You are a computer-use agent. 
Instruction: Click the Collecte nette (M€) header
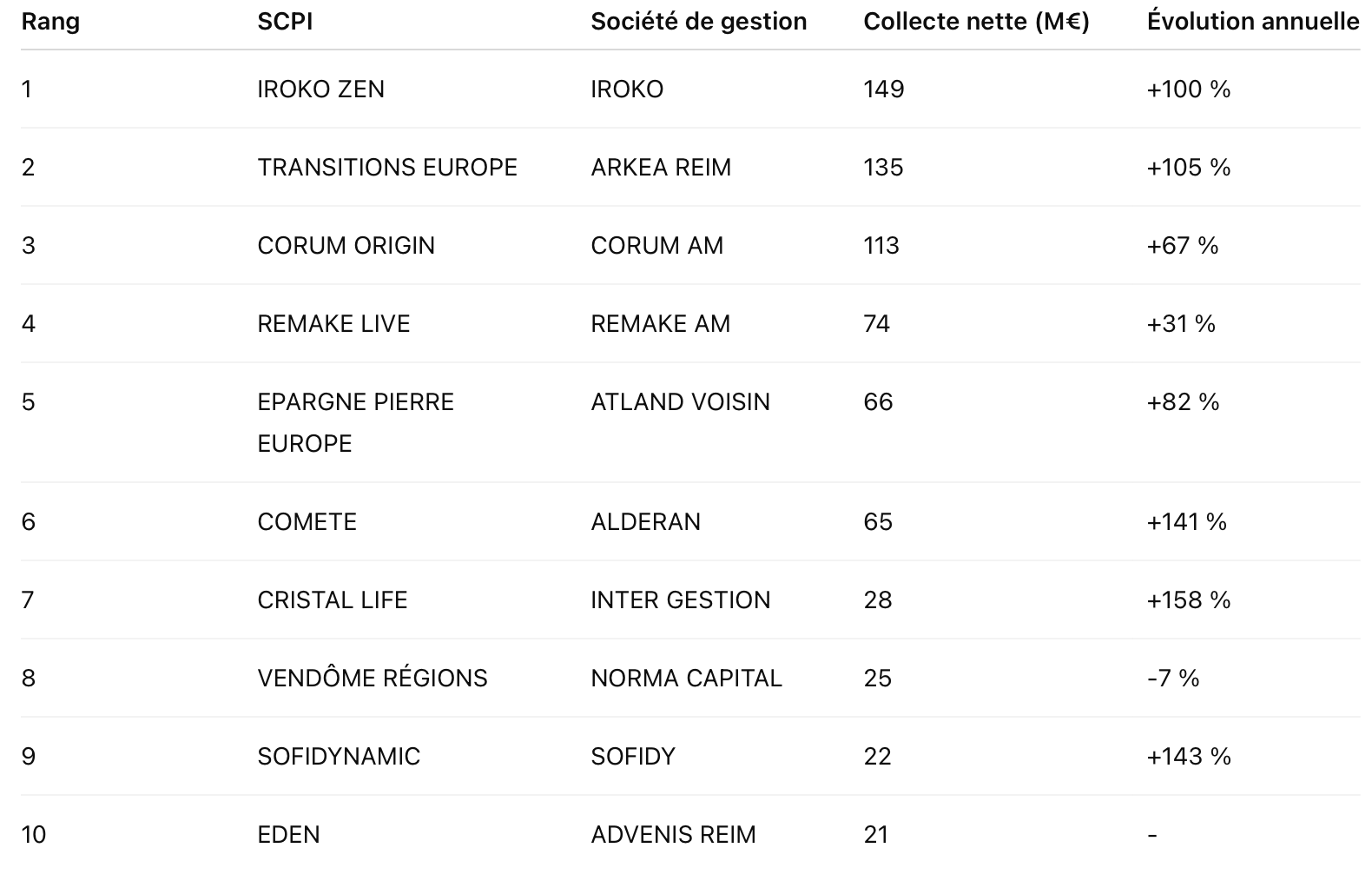pyautogui.click(x=976, y=22)
